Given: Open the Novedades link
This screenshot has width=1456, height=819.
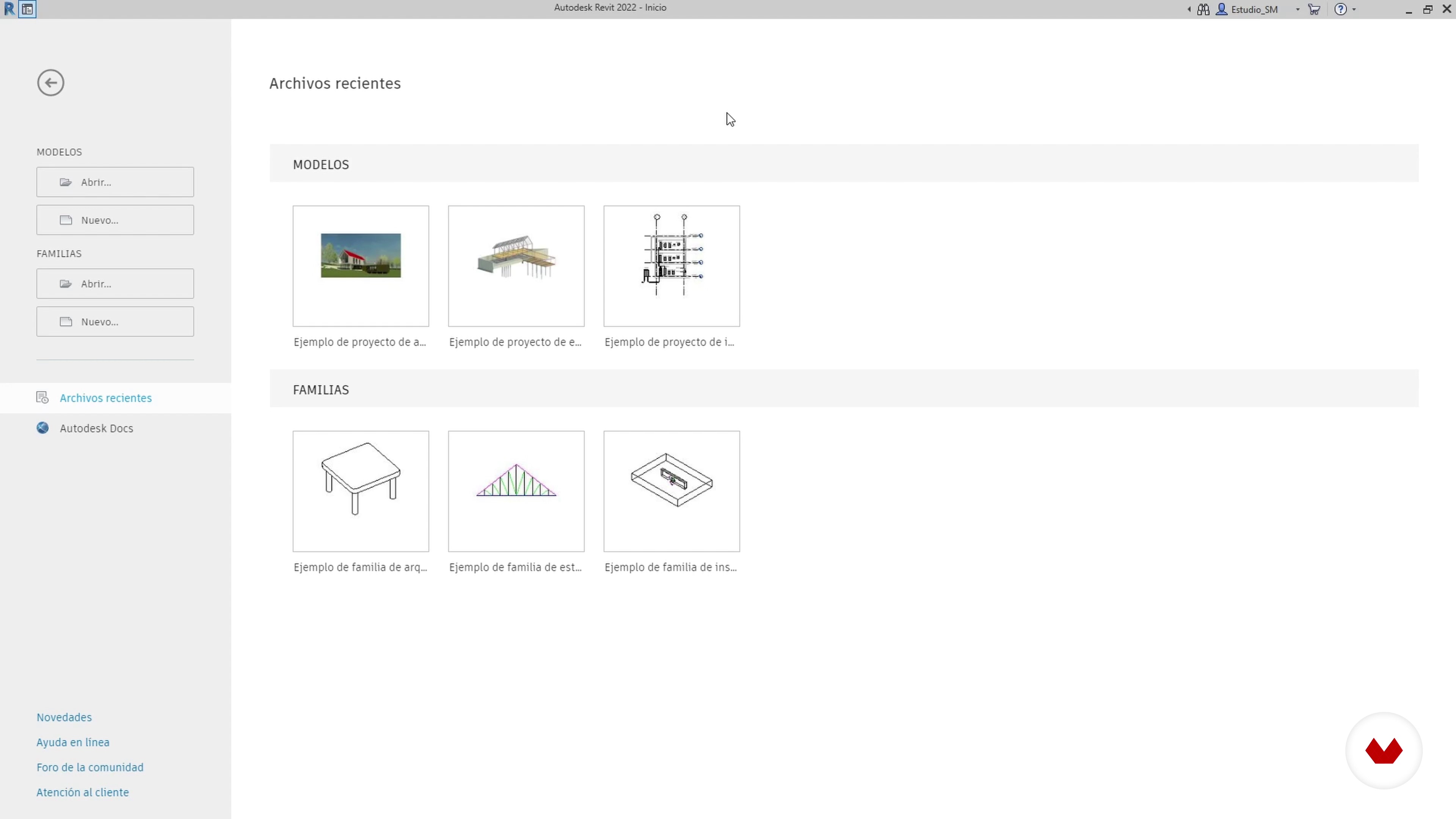Looking at the screenshot, I should (x=64, y=717).
